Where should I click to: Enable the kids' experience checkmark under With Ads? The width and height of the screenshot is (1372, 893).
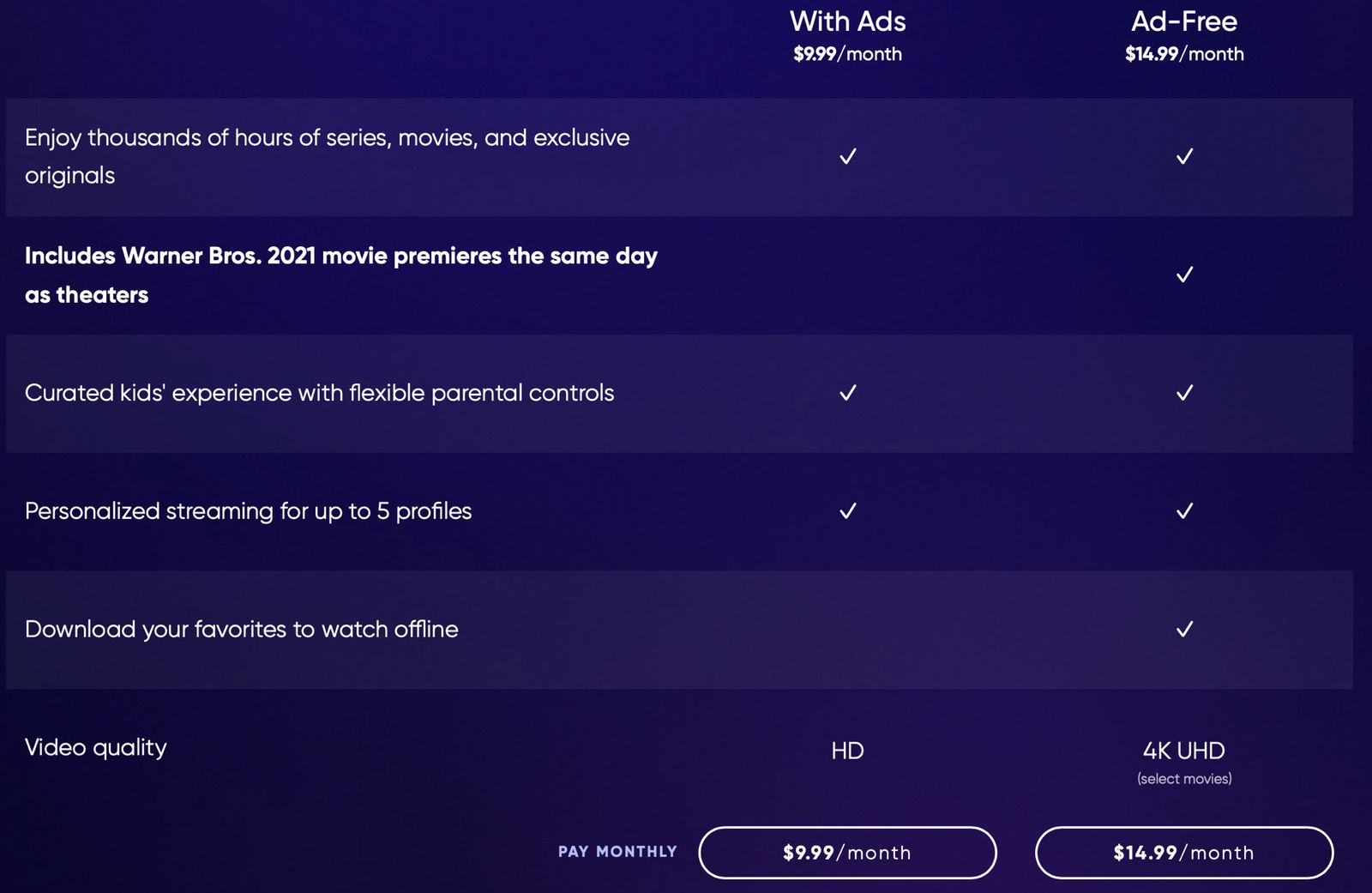(847, 393)
